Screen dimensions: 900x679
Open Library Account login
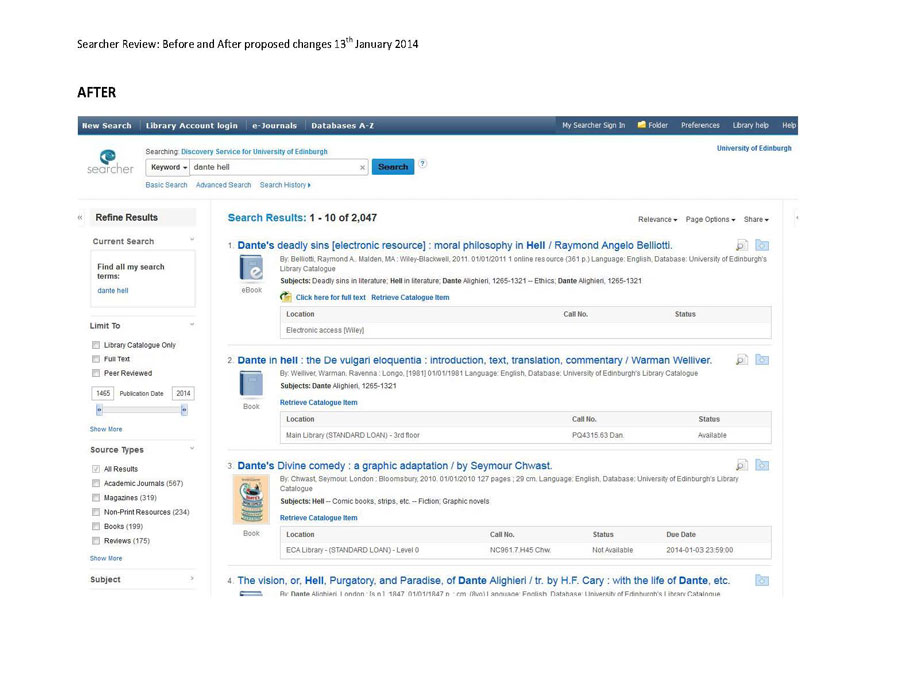[x=192, y=126]
